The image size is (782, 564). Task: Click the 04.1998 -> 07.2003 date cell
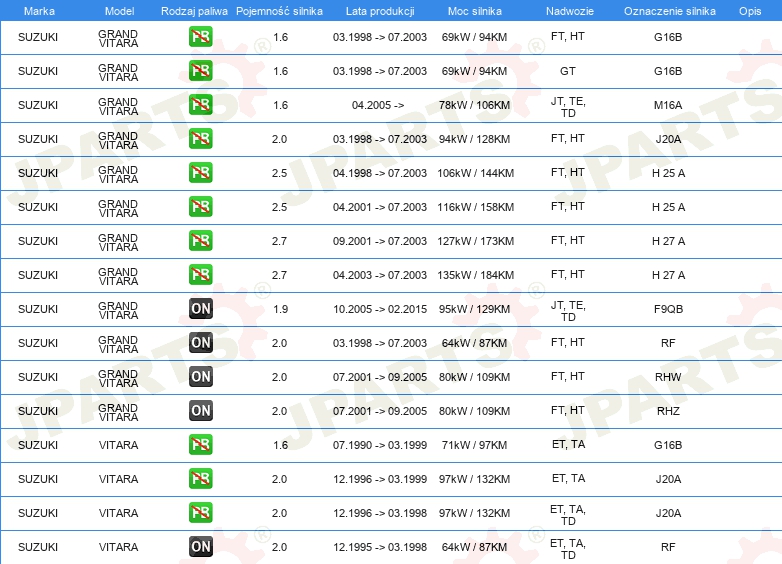point(380,173)
